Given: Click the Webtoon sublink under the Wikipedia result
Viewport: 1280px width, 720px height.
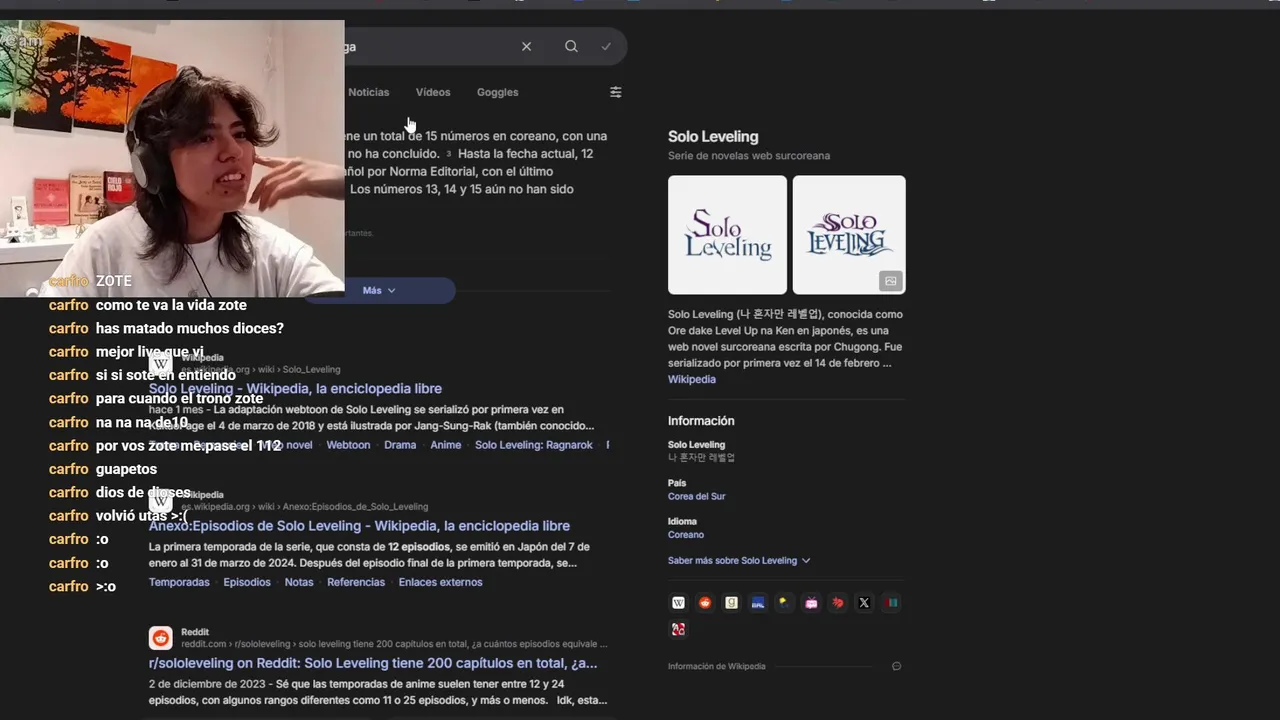Looking at the screenshot, I should pyautogui.click(x=348, y=445).
